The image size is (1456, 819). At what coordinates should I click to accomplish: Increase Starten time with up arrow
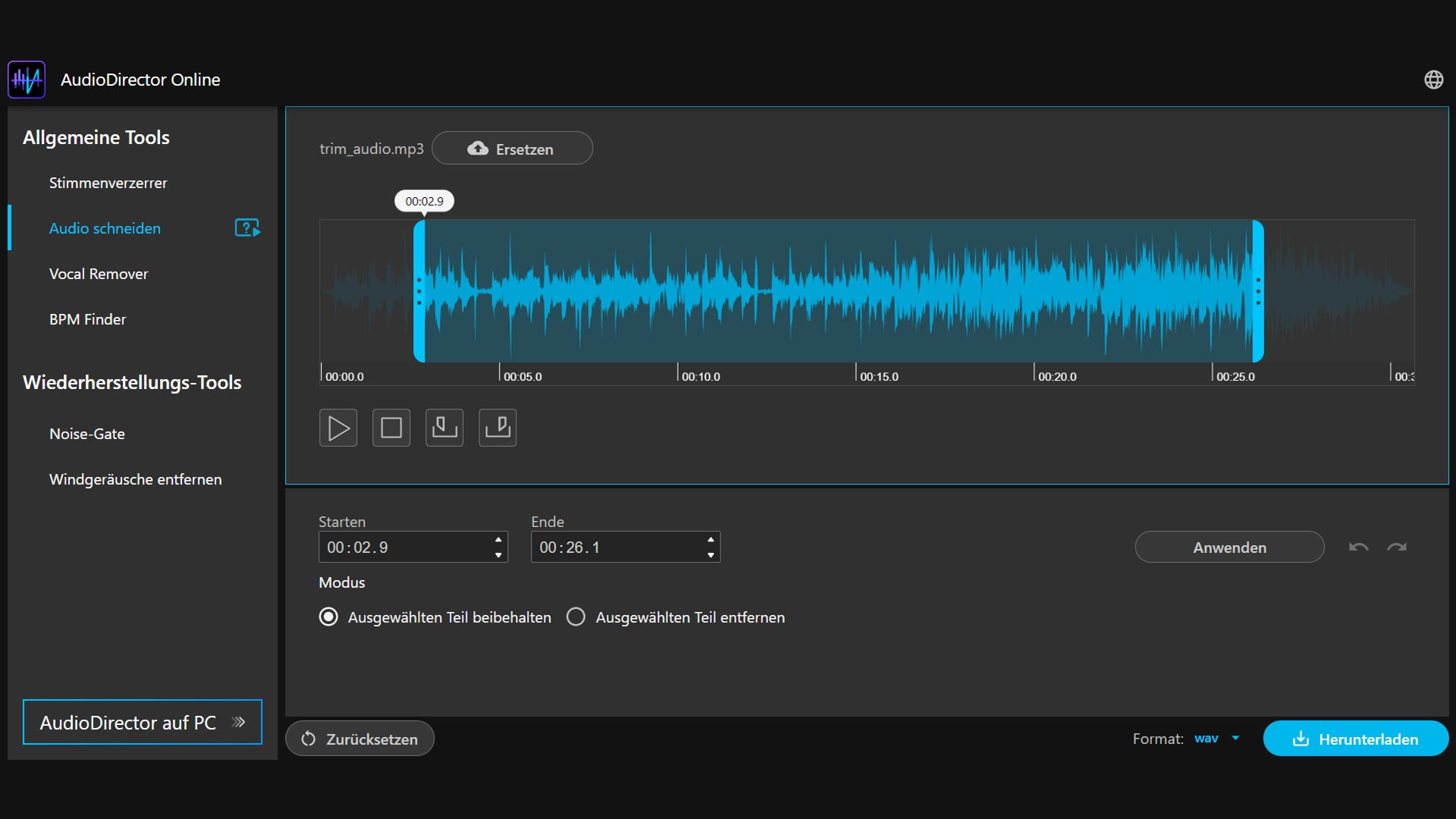[498, 540]
